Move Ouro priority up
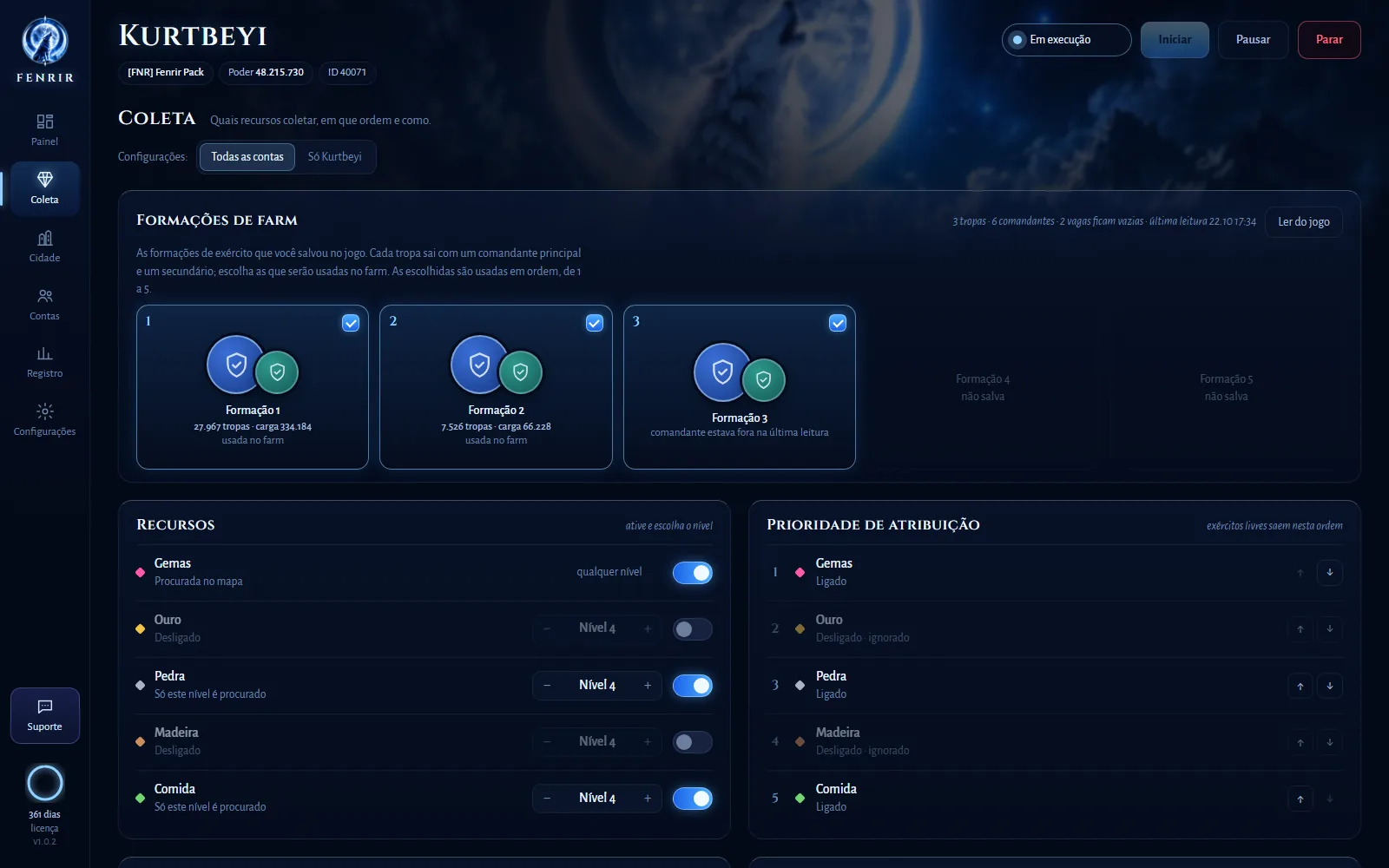The height and width of the screenshot is (868, 1389). coord(1300,629)
